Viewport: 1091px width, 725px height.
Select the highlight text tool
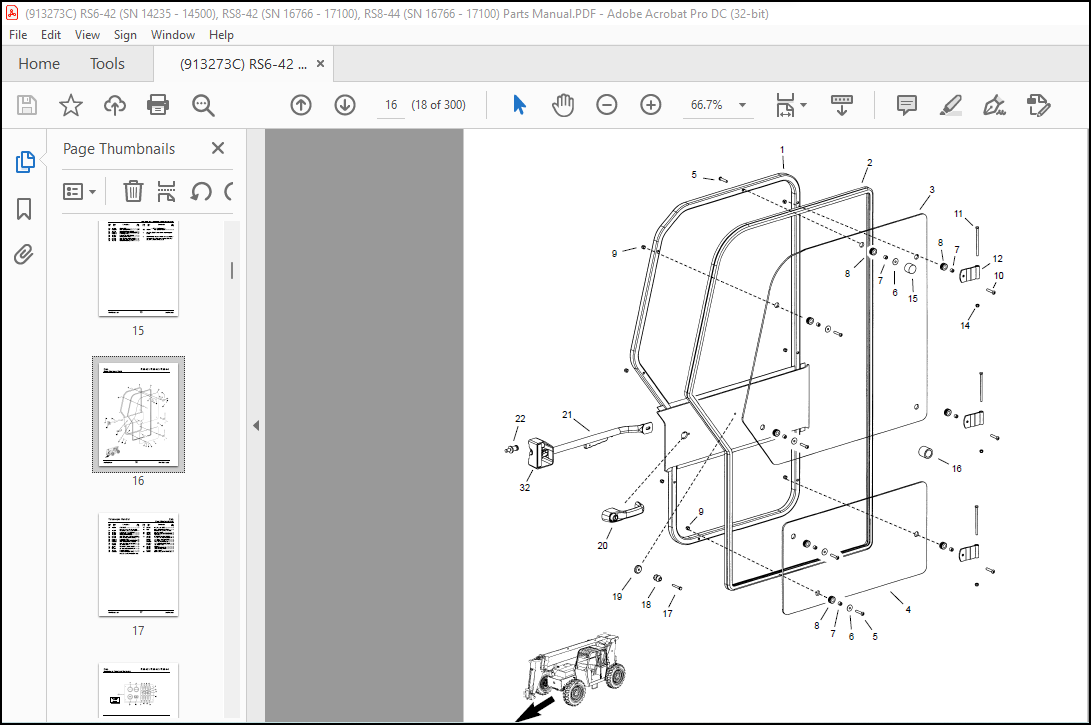(x=950, y=105)
